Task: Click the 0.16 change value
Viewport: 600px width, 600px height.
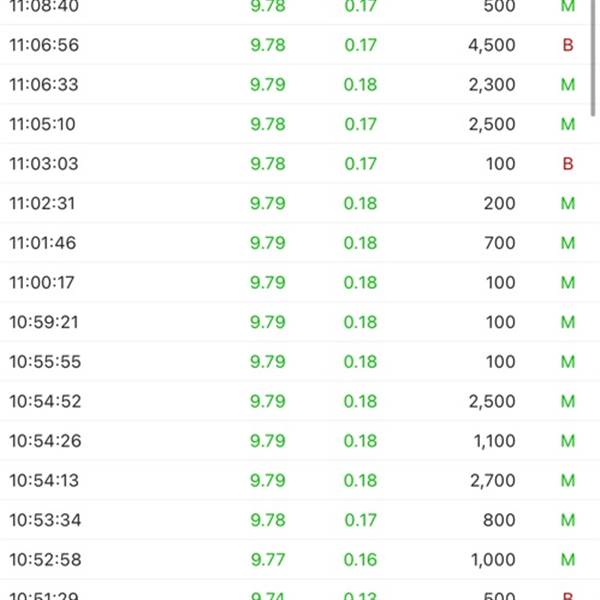Action: (x=360, y=559)
